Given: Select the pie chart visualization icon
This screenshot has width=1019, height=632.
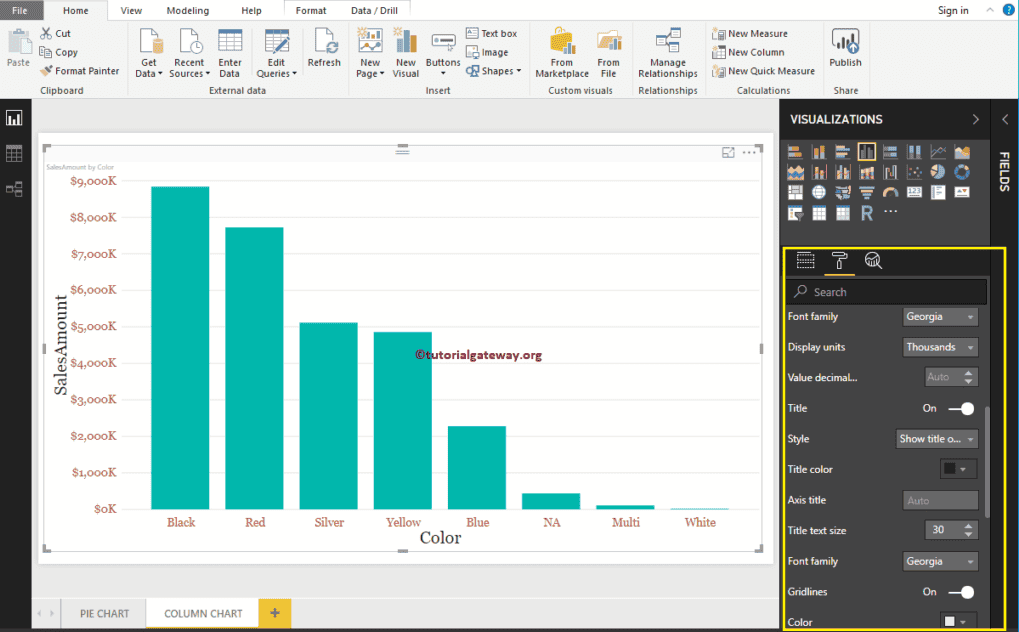Looking at the screenshot, I should (936, 172).
